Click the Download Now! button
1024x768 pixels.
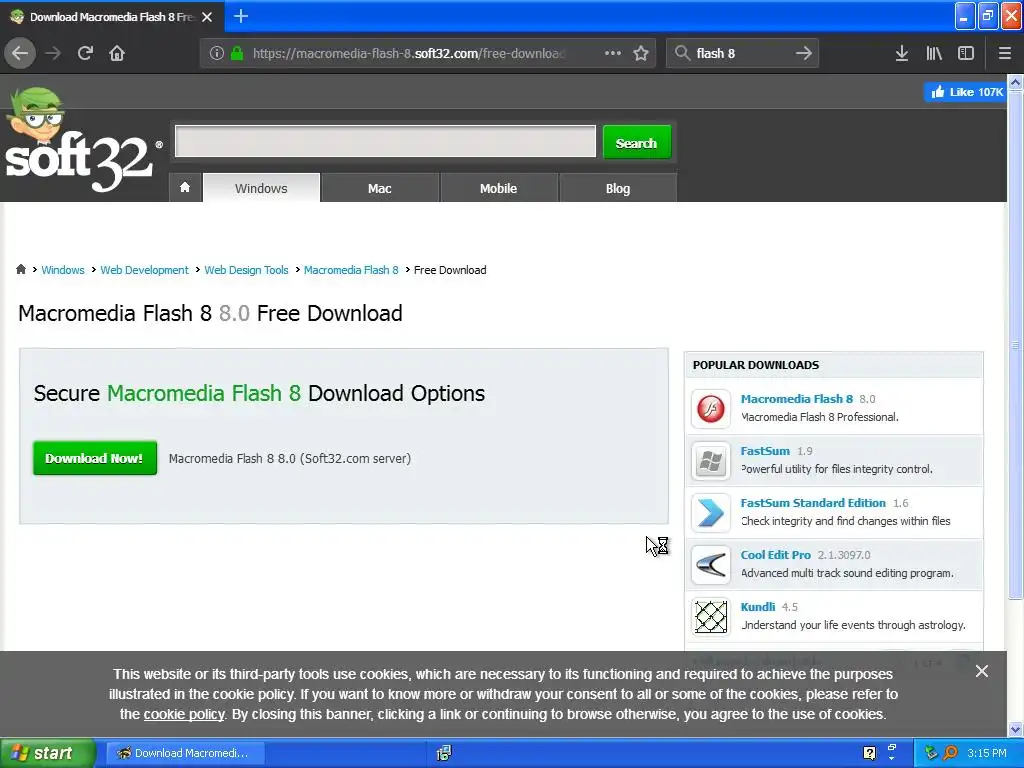click(x=95, y=458)
